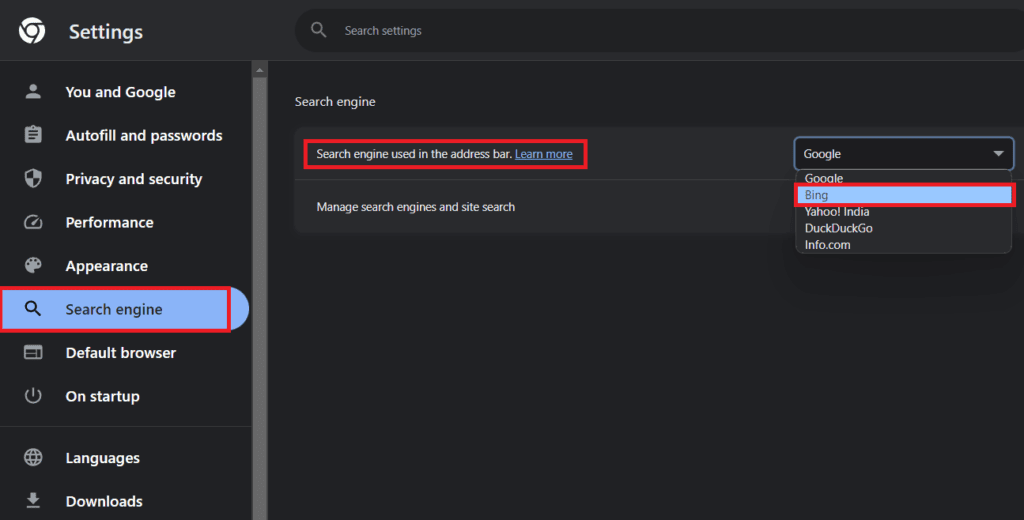Click the Privacy and security shield icon
The height and width of the screenshot is (520, 1024).
coord(33,178)
